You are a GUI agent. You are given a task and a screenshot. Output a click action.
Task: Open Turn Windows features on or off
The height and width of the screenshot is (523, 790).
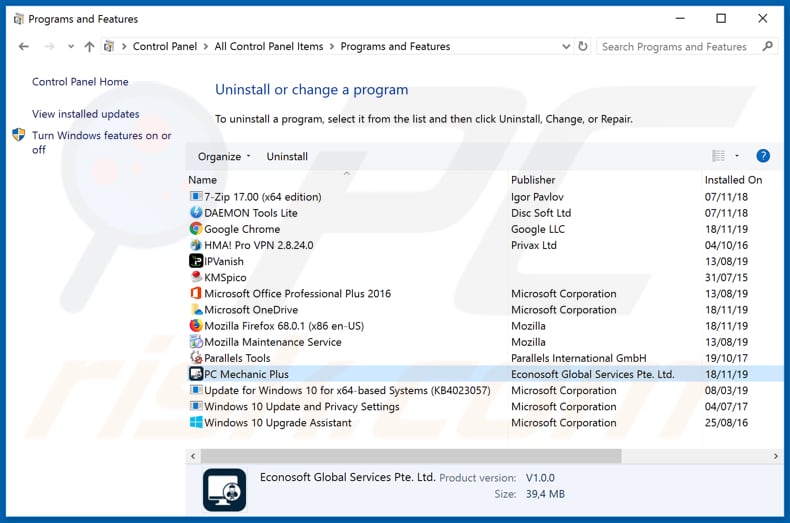coord(101,143)
